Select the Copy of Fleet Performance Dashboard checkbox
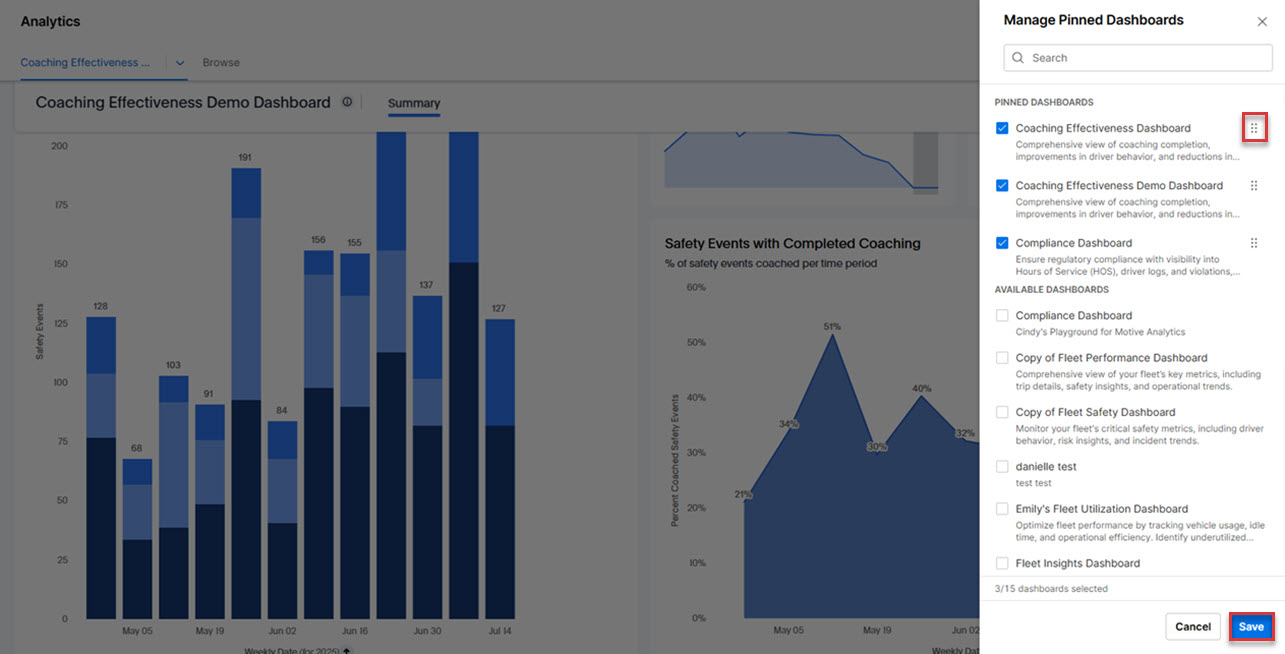1285x654 pixels. 1002,358
